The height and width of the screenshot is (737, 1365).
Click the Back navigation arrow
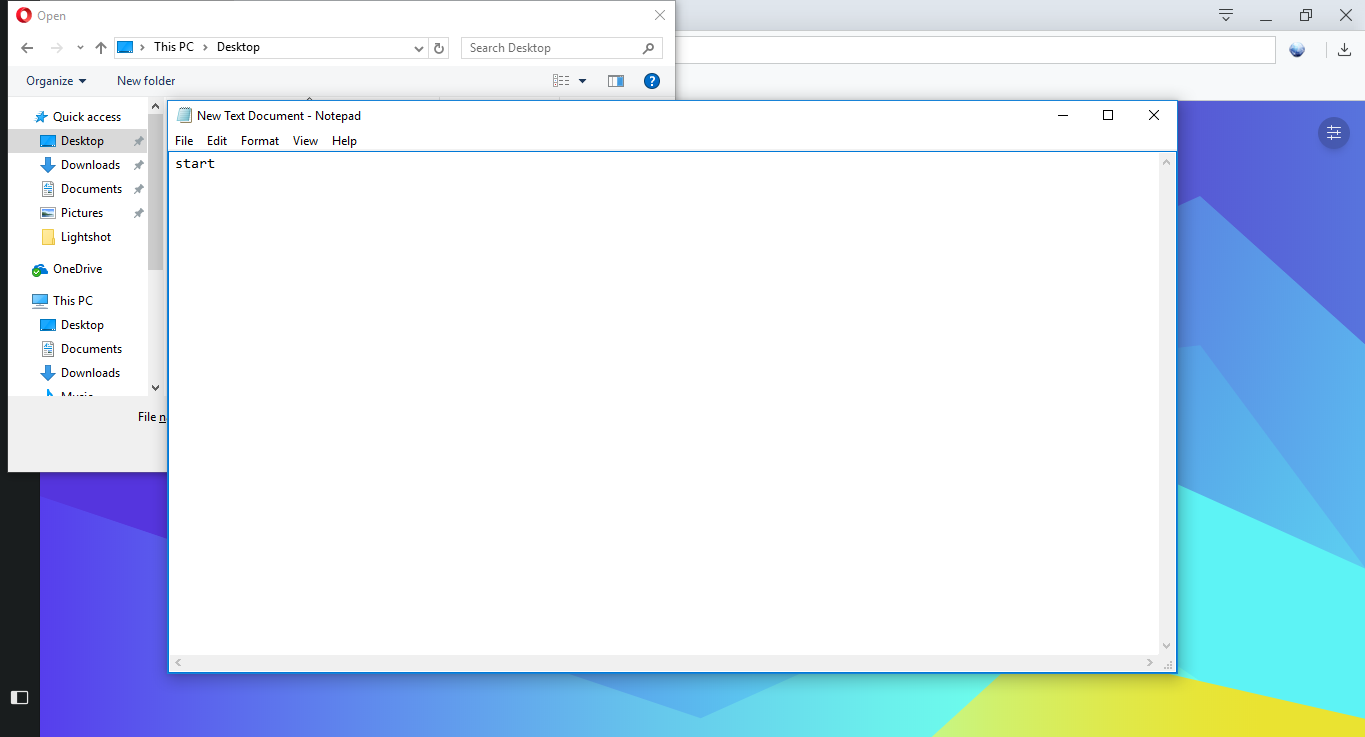(27, 47)
